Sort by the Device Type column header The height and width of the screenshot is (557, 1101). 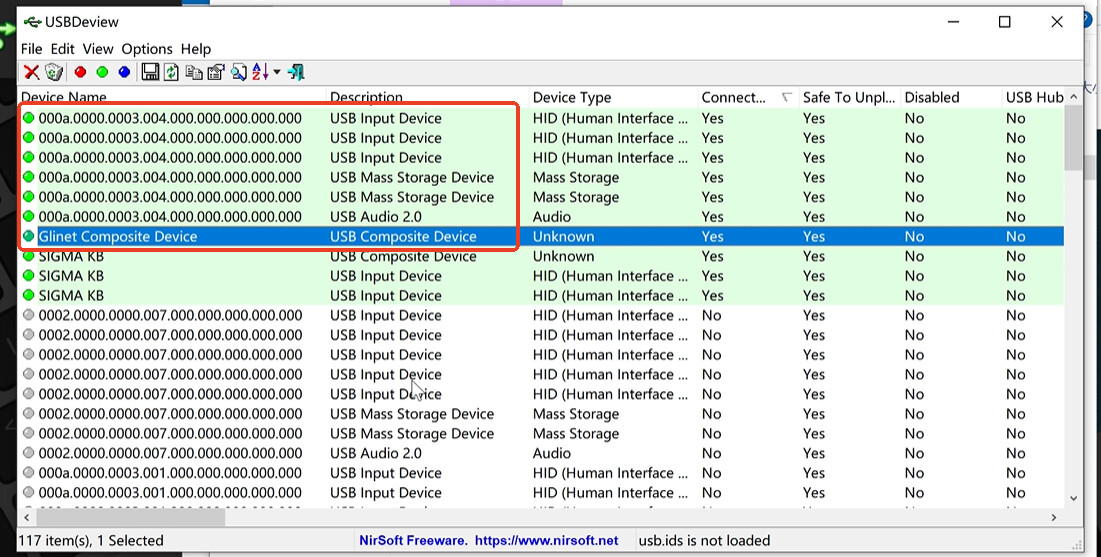572,97
